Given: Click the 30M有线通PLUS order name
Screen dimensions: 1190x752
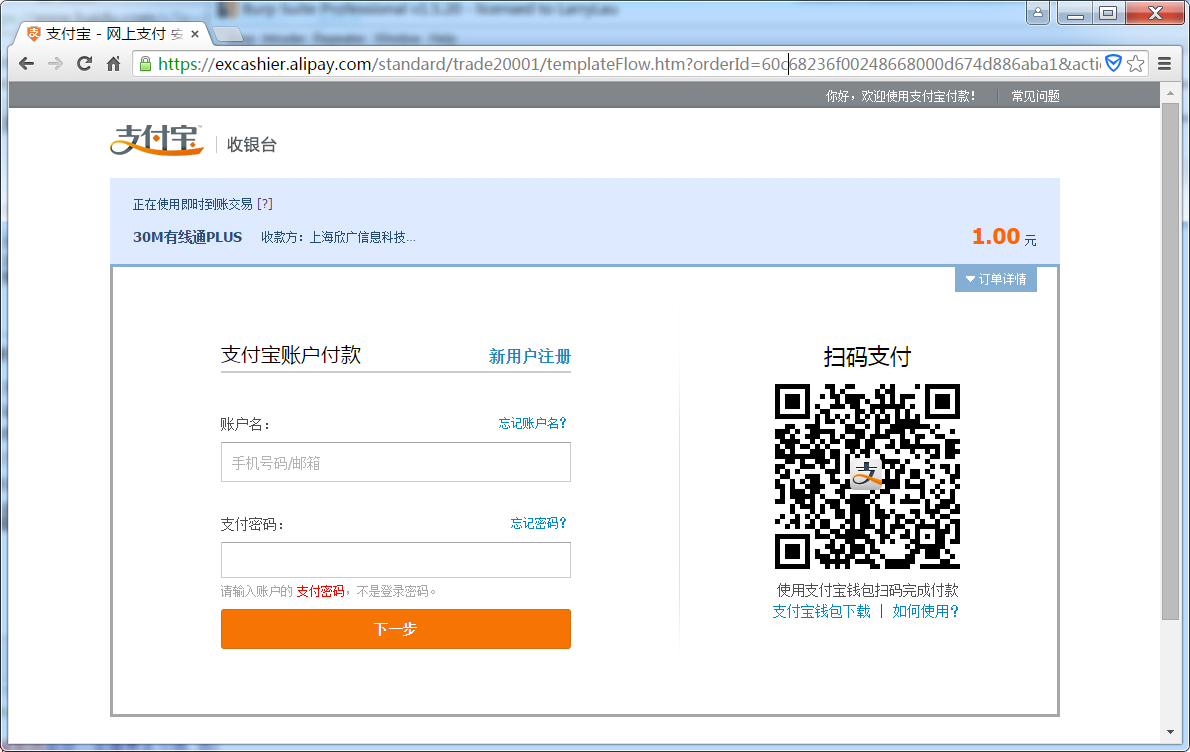Looking at the screenshot, I should click(x=187, y=238).
